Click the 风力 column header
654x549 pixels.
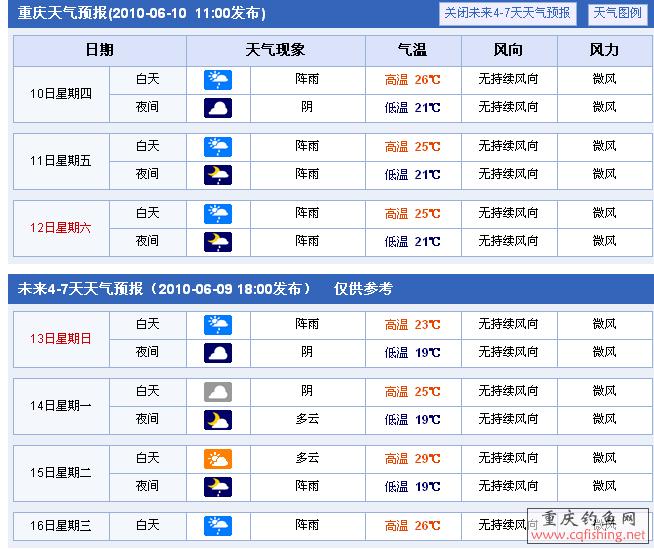[x=605, y=50]
